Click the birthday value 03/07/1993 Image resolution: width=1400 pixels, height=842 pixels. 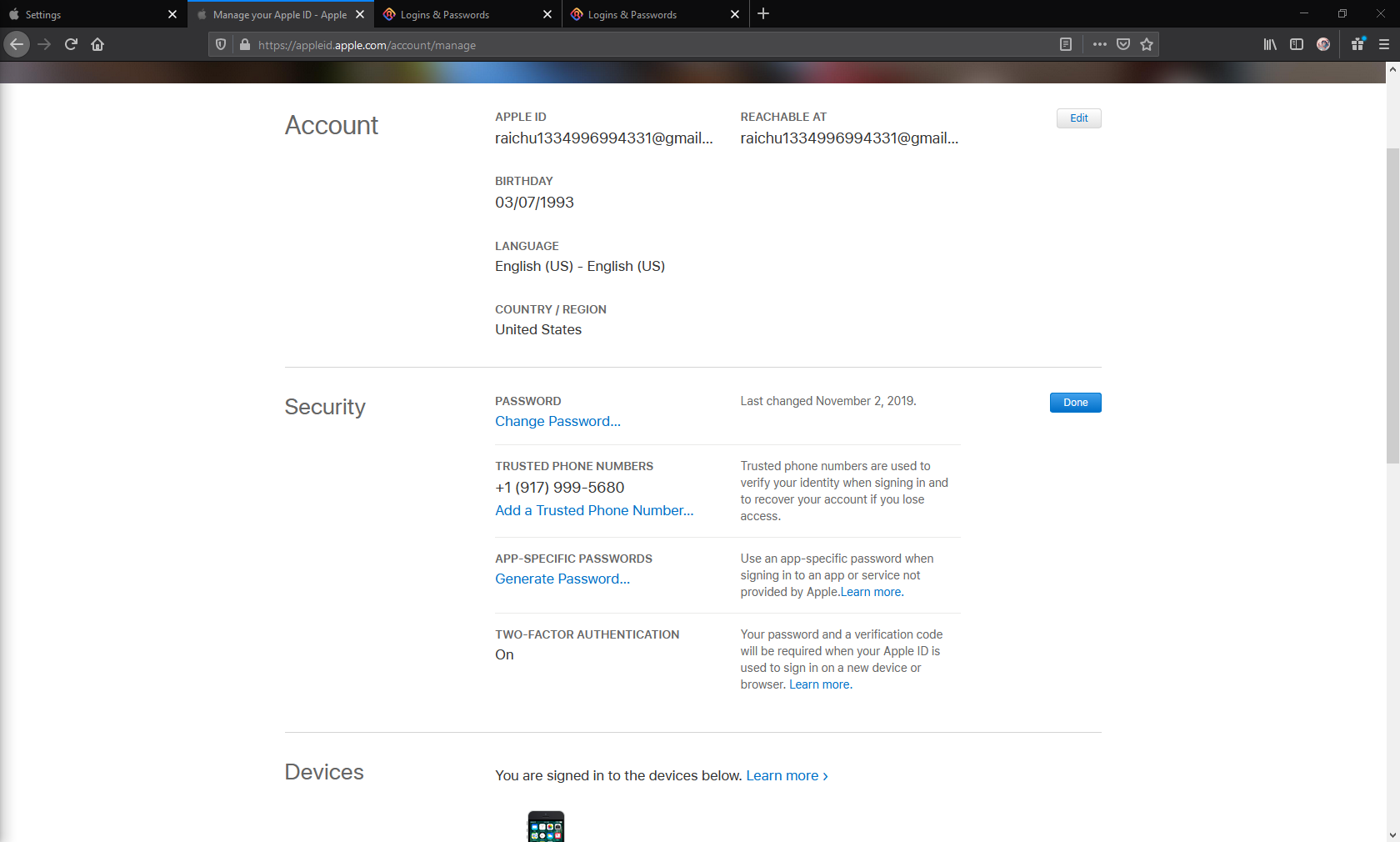pos(534,203)
